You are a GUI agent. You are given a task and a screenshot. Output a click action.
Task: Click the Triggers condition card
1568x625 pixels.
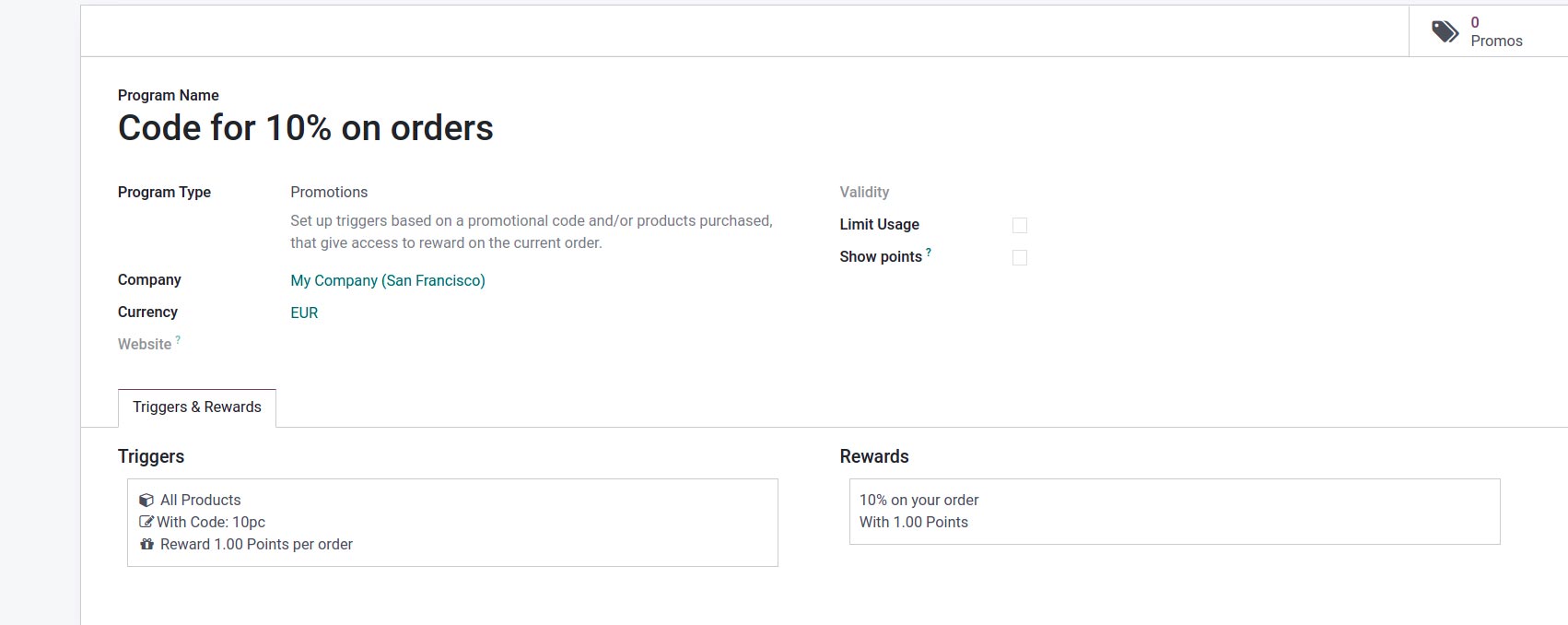452,522
